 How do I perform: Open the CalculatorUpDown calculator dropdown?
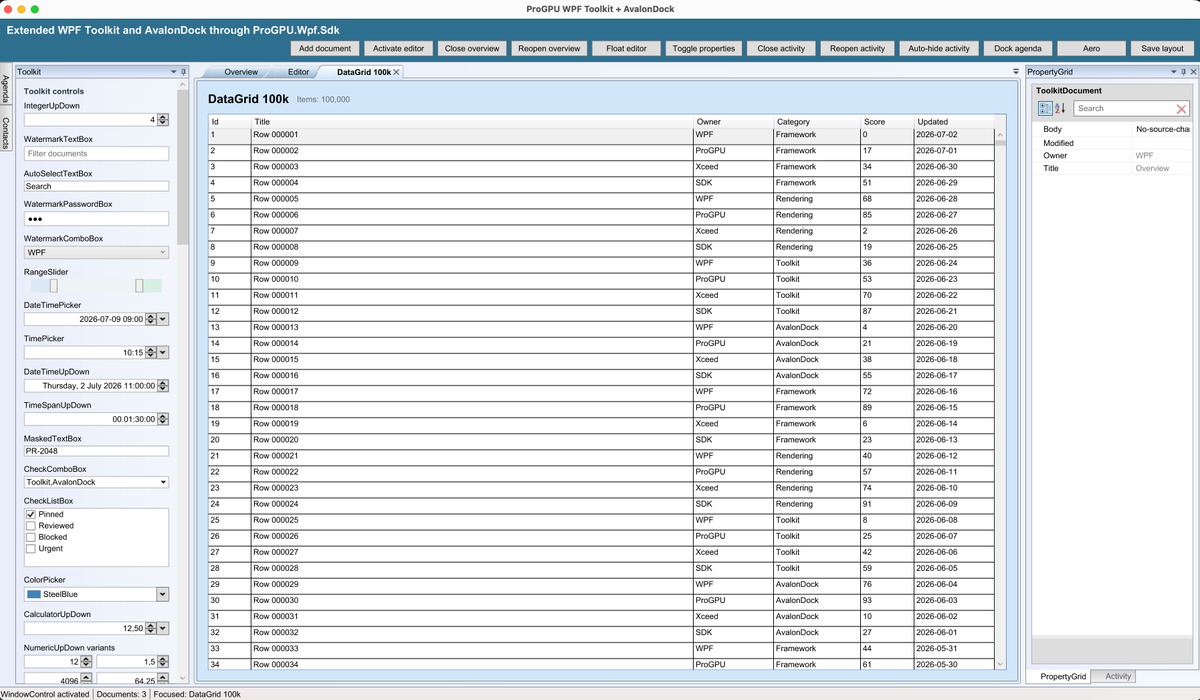(x=163, y=628)
